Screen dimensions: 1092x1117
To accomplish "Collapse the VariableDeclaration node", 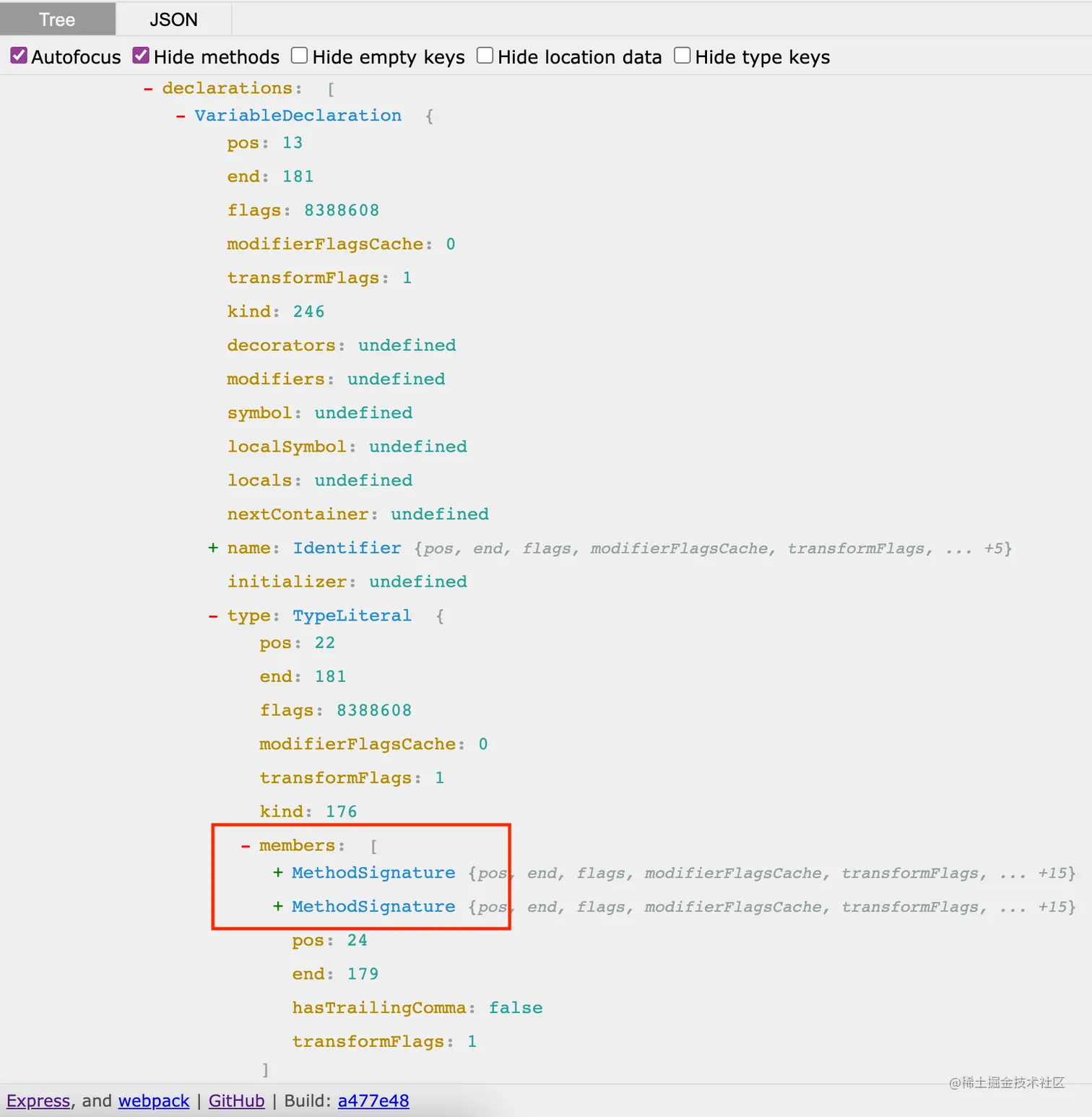I will pos(181,116).
